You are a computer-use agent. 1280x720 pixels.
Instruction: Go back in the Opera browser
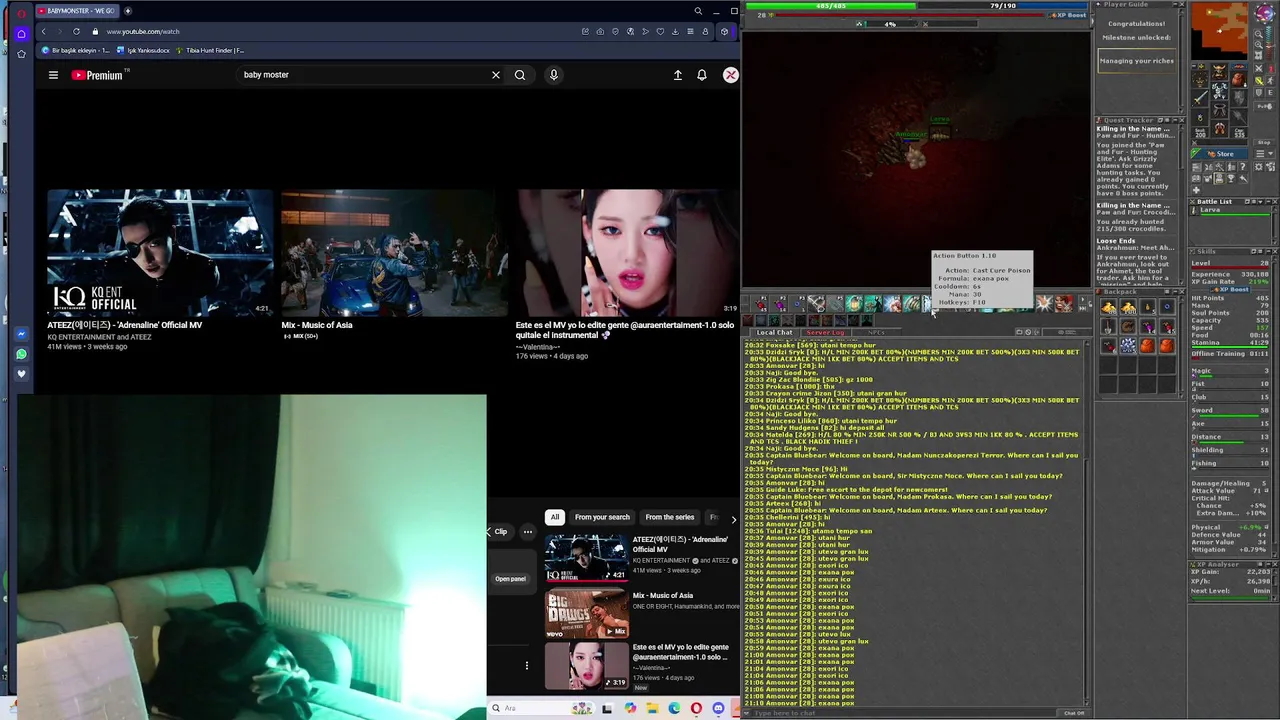pos(43,31)
